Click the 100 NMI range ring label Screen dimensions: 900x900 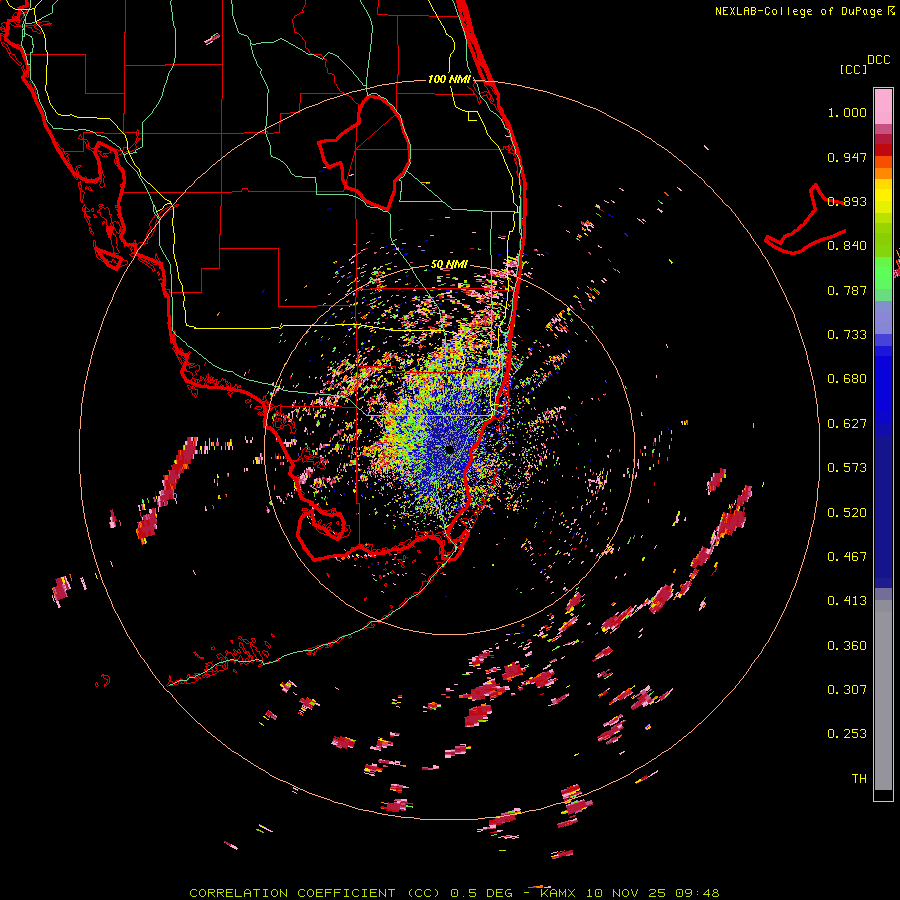[x=449, y=79]
